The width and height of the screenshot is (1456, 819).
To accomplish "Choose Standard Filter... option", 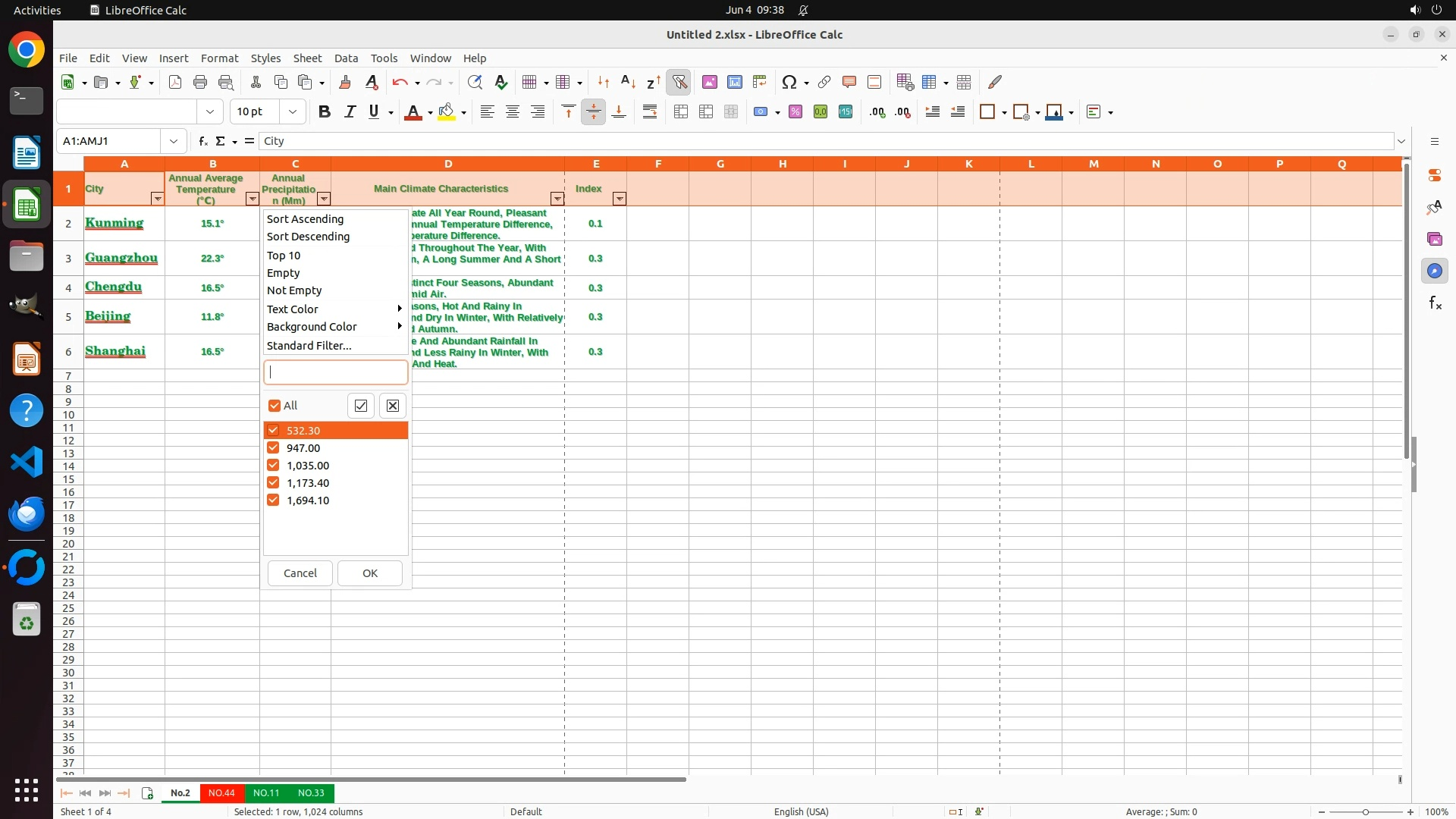I will tap(309, 345).
